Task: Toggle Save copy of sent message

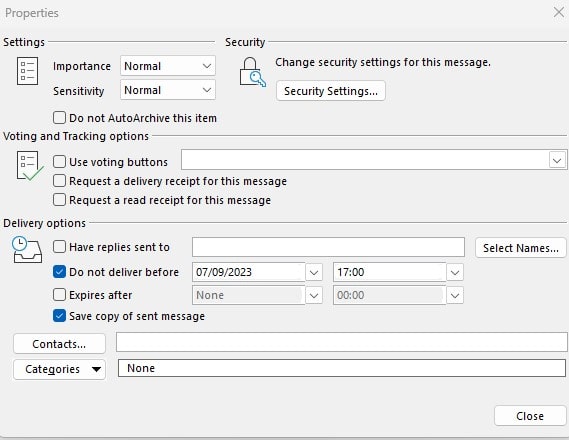Action: (59, 316)
